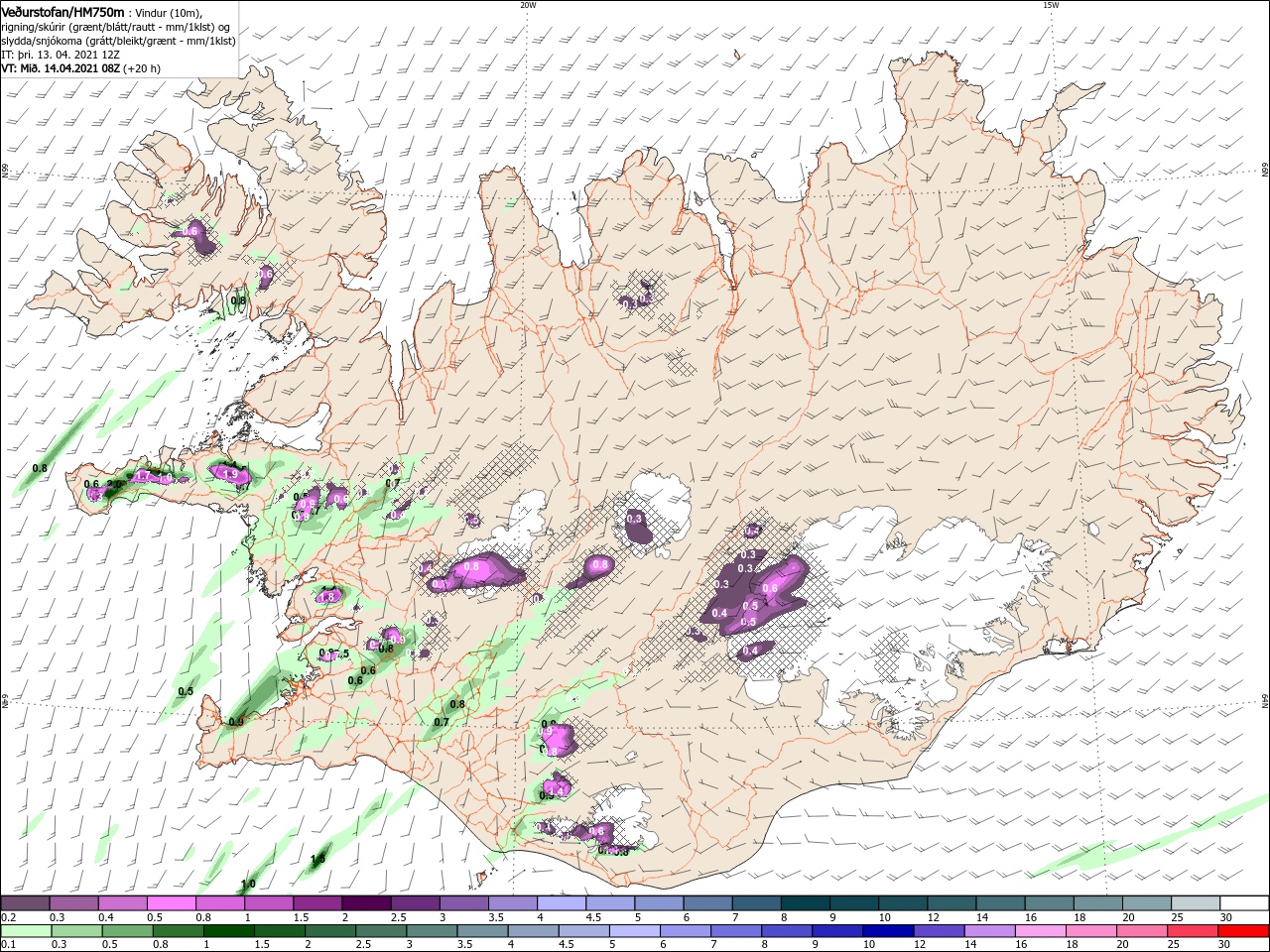This screenshot has height=952, width=1270.
Task: Pick the lavender 4 snow legend swatch
Action: coord(562,903)
